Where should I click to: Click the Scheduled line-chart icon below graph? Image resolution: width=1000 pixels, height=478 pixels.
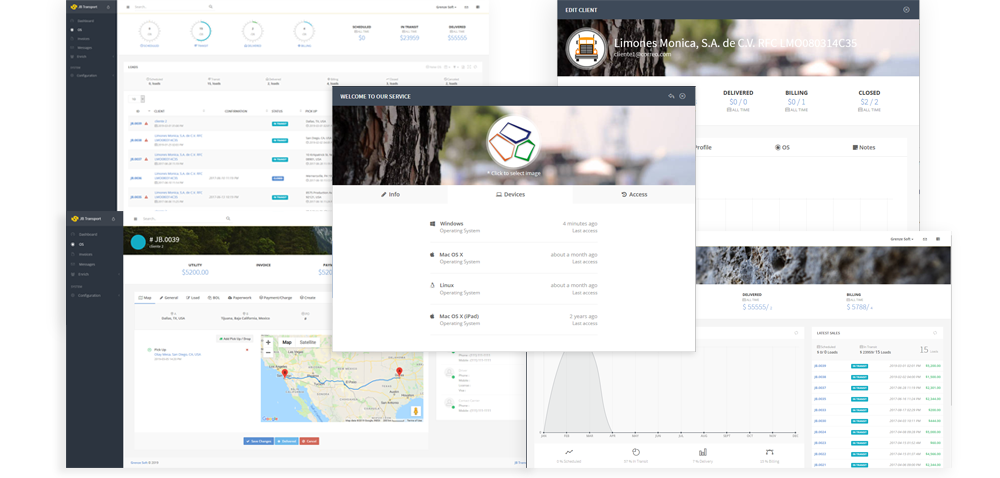(569, 452)
